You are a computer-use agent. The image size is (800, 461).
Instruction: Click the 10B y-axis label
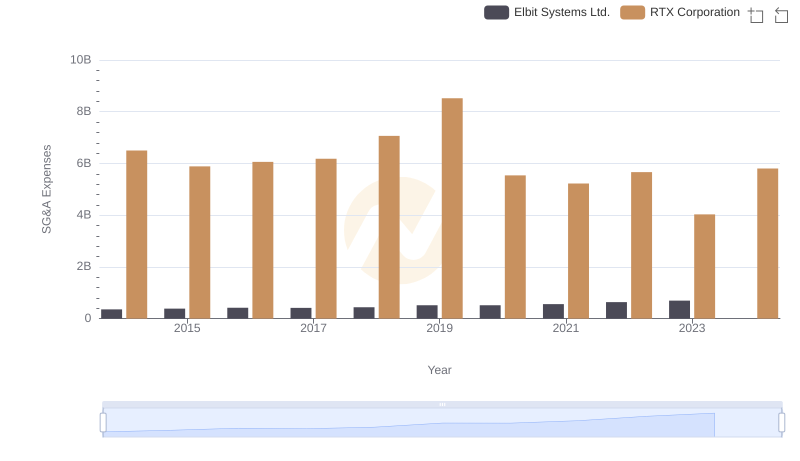click(x=81, y=60)
